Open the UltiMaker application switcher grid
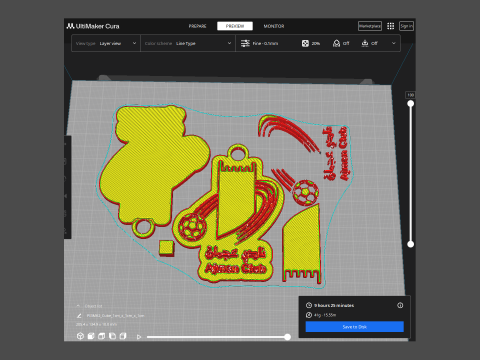Screen dimensions: 480x360 [391, 26]
